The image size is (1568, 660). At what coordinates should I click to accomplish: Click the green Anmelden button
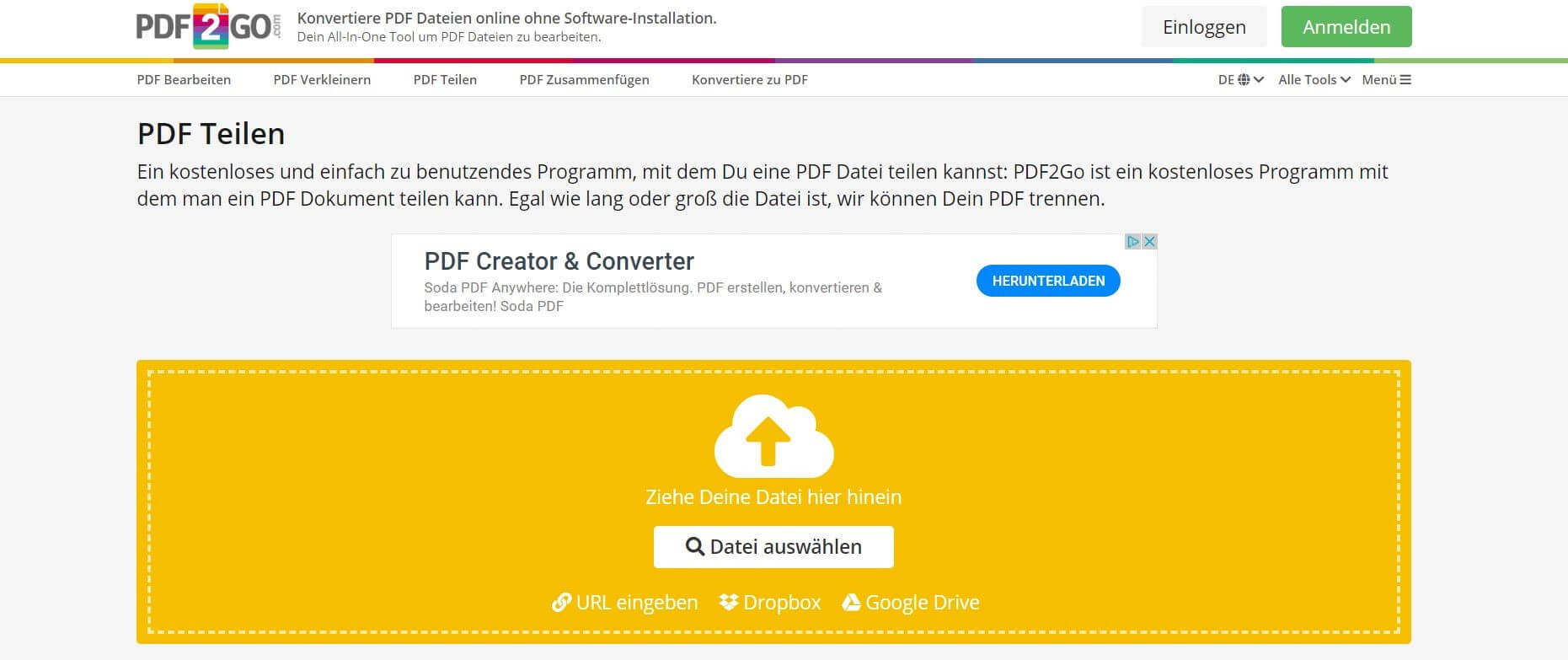pos(1346,27)
